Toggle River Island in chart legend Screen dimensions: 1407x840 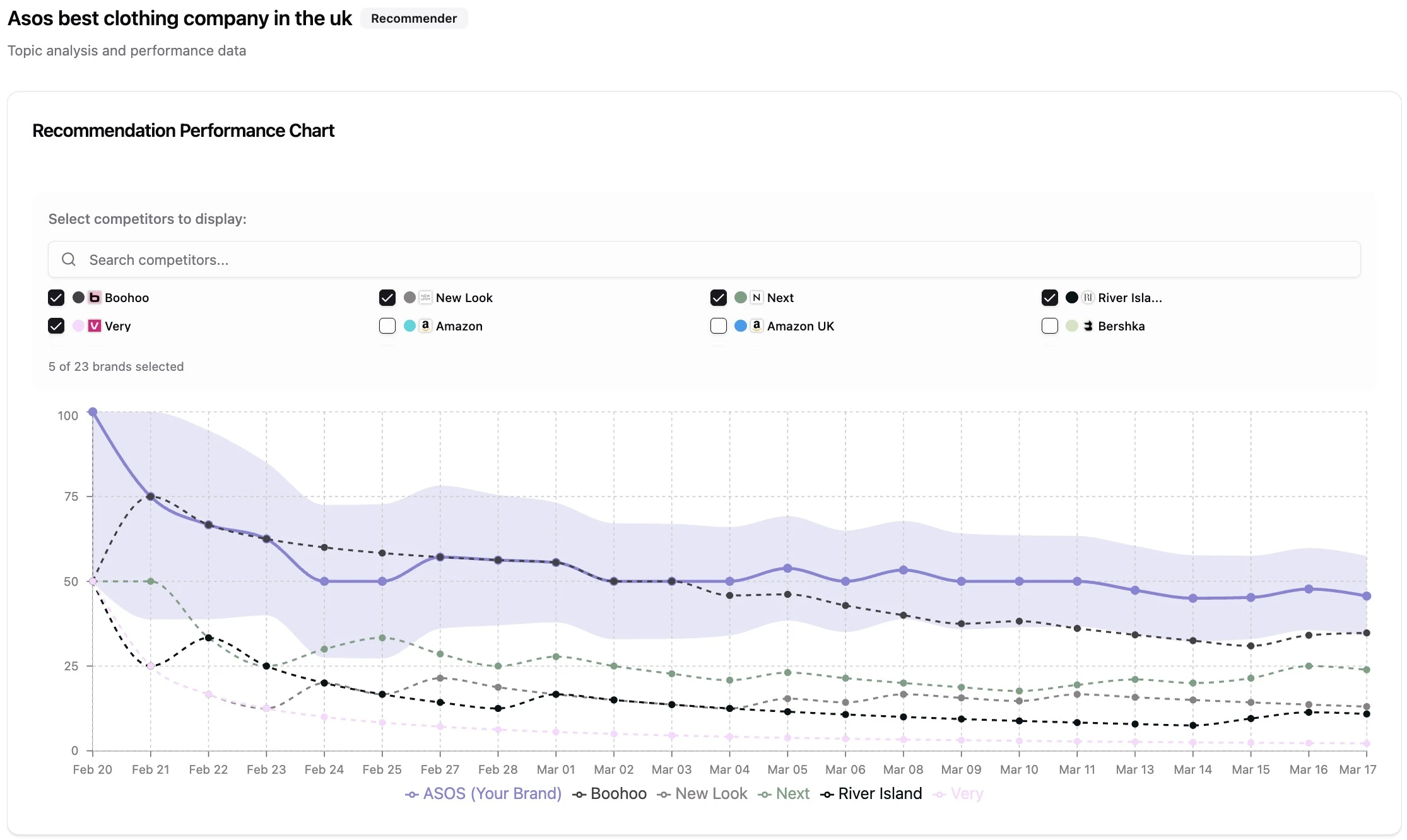pos(871,794)
